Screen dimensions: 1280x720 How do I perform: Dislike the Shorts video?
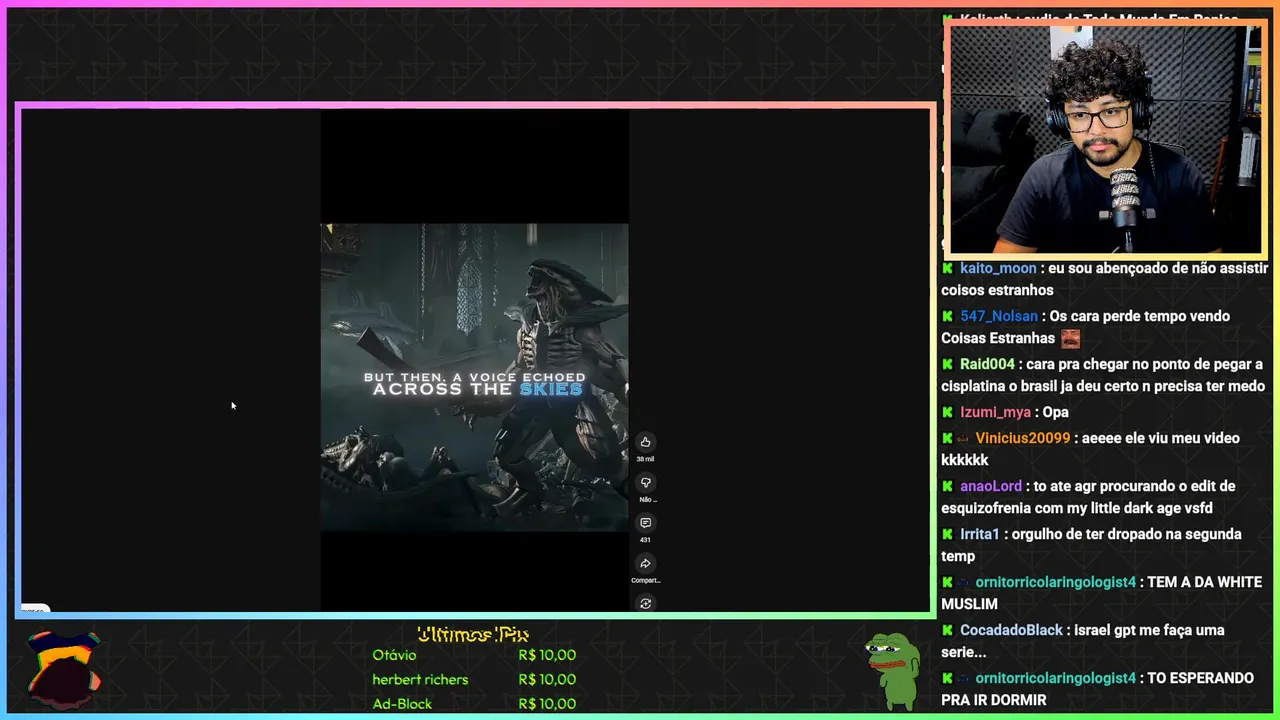645,482
